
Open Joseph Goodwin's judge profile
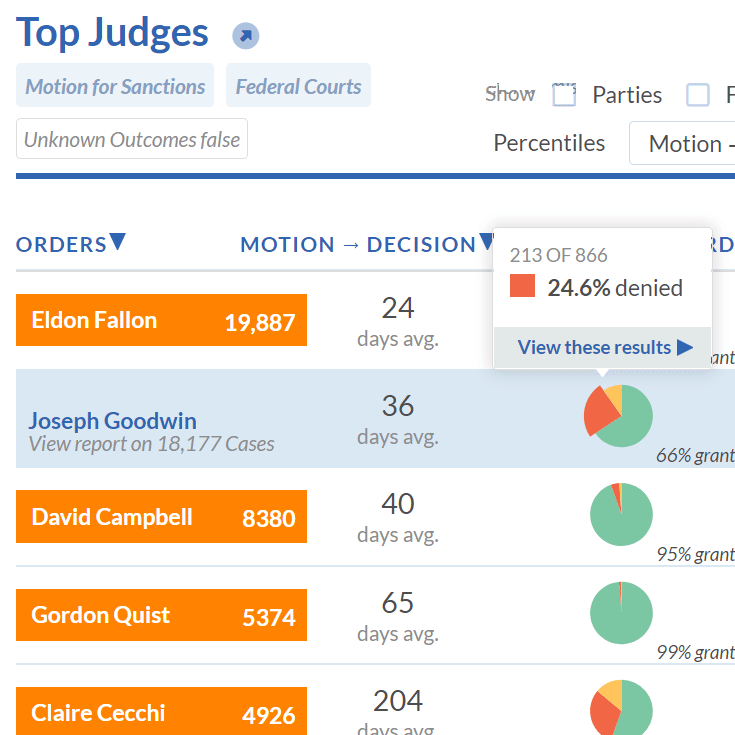click(112, 420)
